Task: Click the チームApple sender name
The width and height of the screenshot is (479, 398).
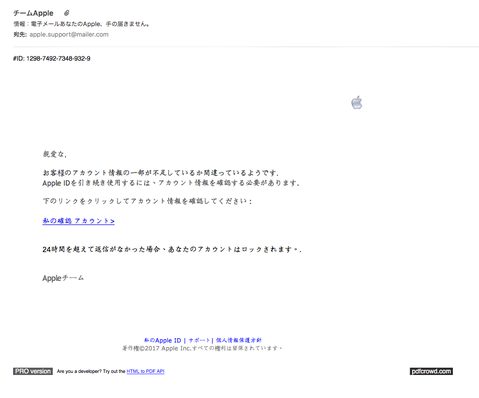Action: coord(33,13)
